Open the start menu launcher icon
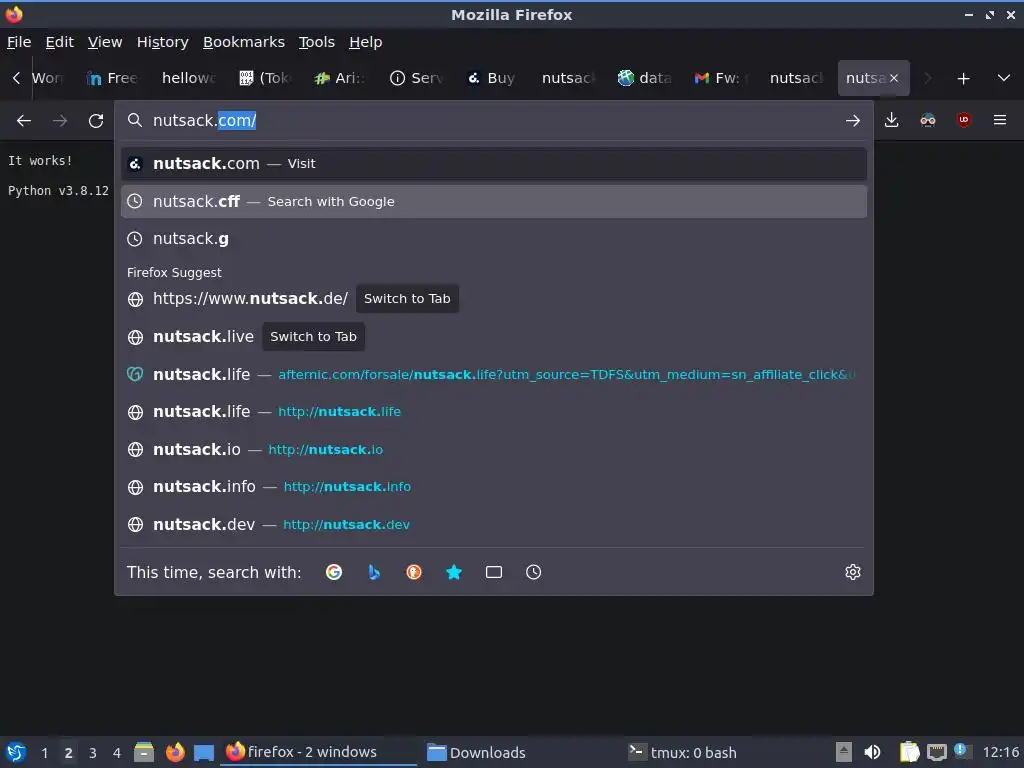This screenshot has width=1024, height=768. (16, 752)
